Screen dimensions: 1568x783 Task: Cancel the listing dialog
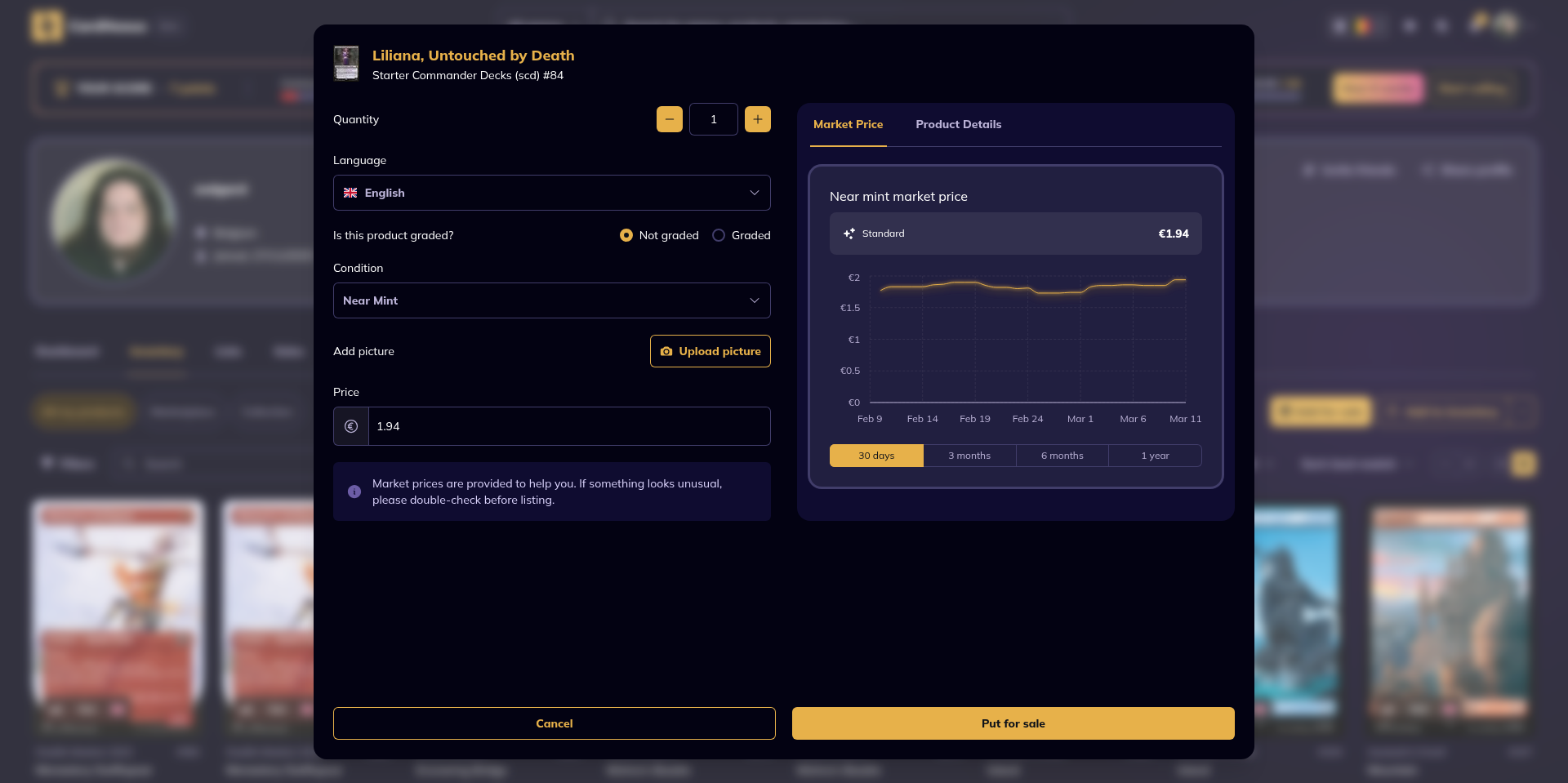point(554,723)
